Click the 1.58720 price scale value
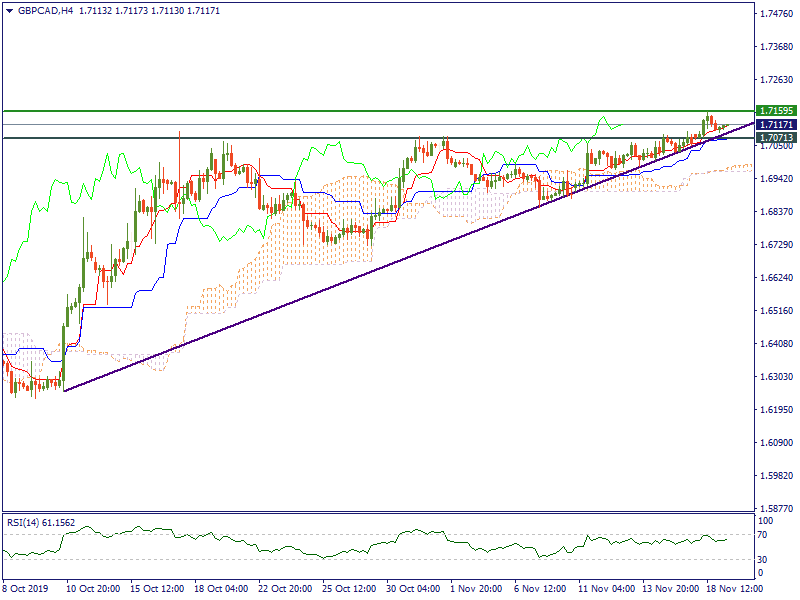 [776, 507]
